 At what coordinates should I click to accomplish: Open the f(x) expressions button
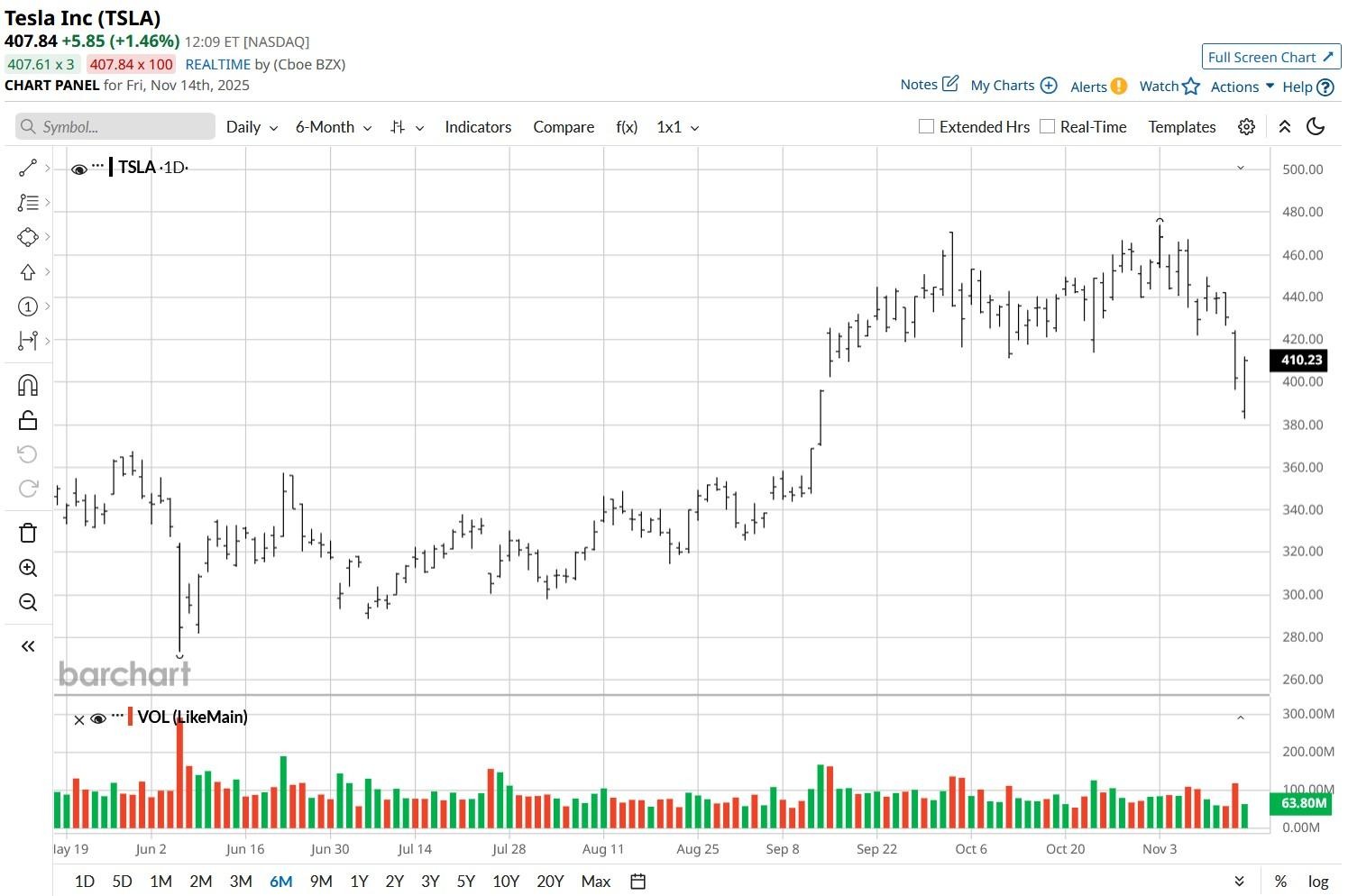coord(627,127)
